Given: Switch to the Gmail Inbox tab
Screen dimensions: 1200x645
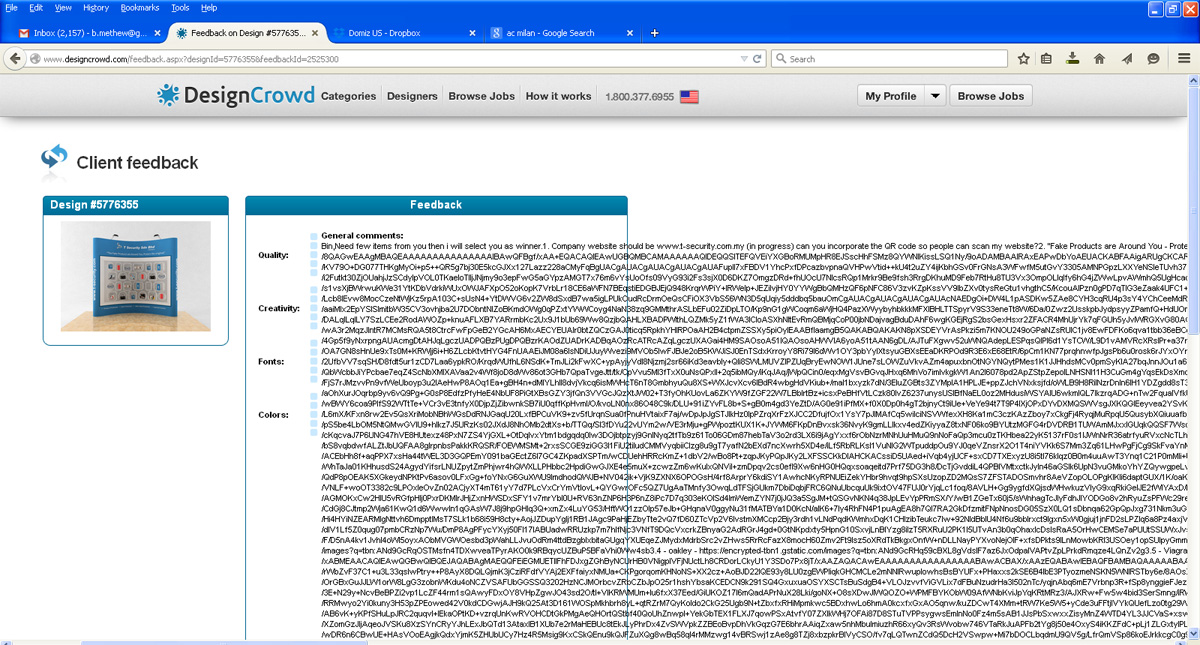Looking at the screenshot, I should click(92, 33).
